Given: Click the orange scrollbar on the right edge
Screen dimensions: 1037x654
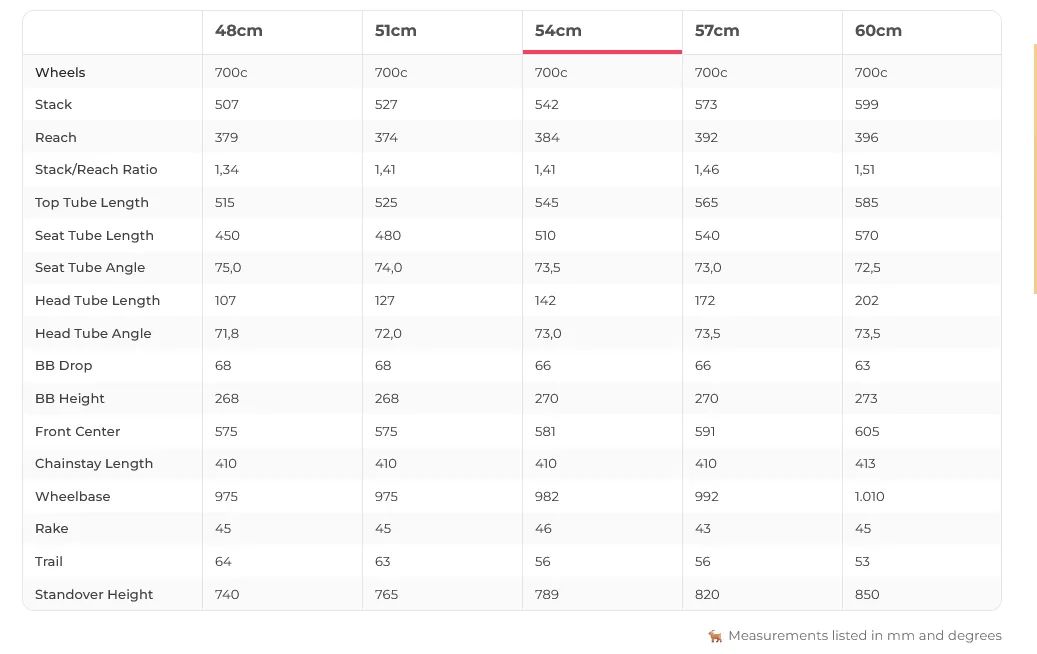Looking at the screenshot, I should (1034, 170).
